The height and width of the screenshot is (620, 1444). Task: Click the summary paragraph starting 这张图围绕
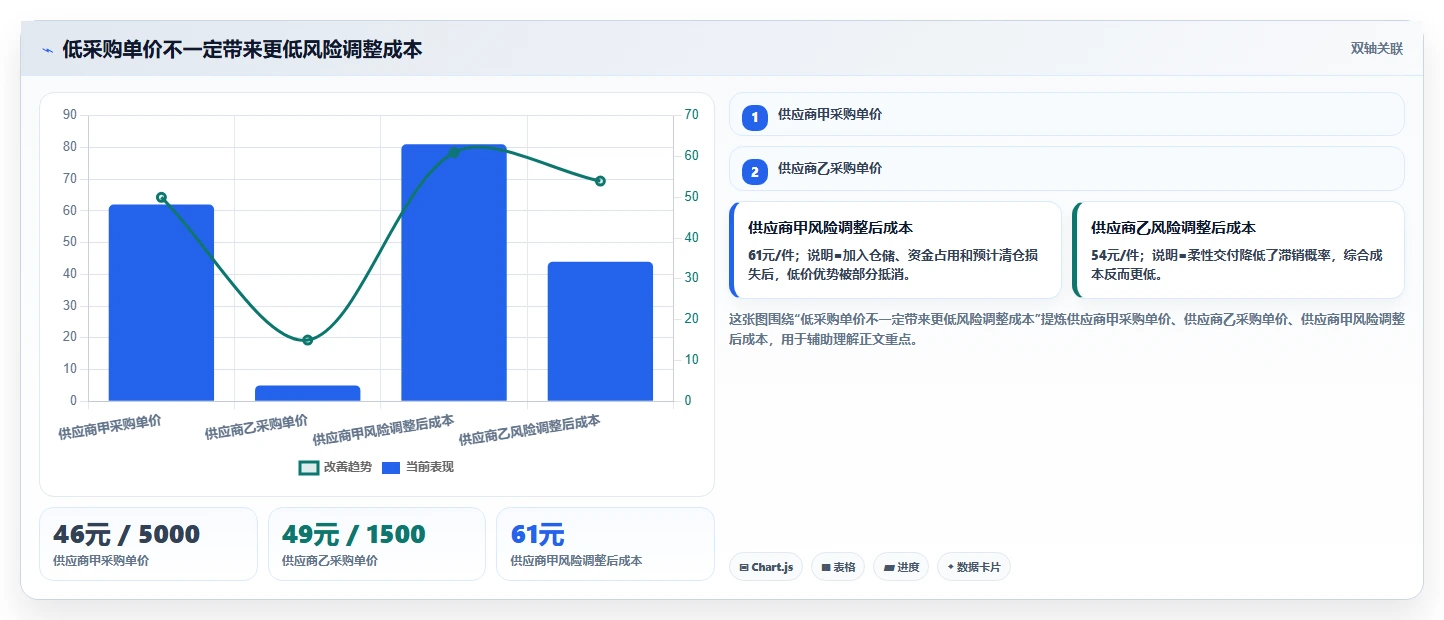tap(1066, 329)
